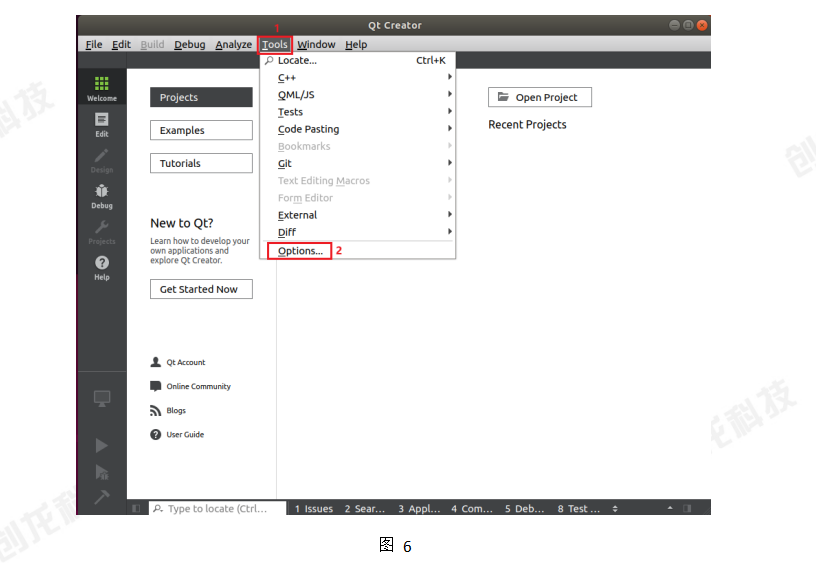Open the Qt Account link
This screenshot has width=816, height=587.
pyautogui.click(x=186, y=362)
